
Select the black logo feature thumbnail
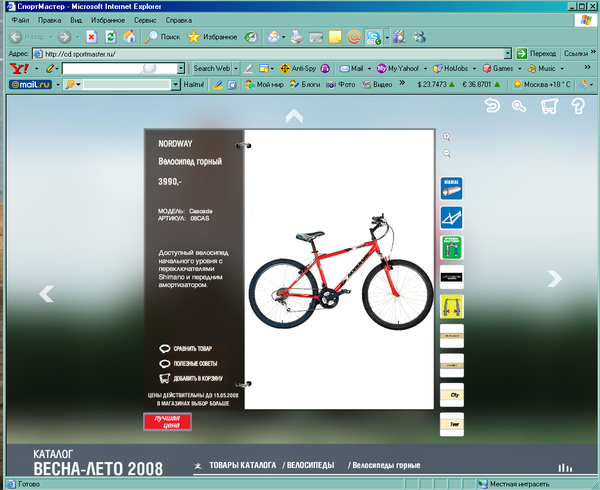452,277
